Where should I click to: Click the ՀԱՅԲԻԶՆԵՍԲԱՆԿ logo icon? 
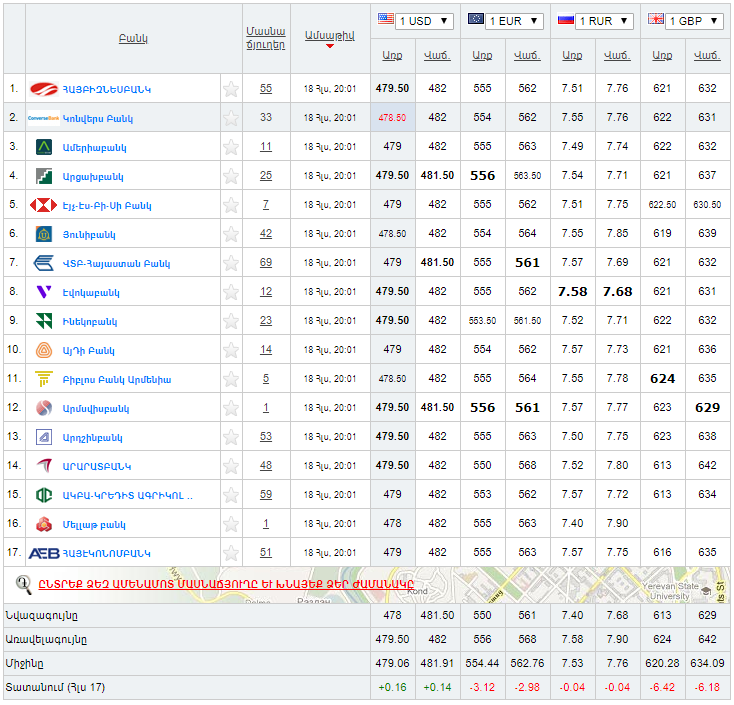tap(44, 89)
